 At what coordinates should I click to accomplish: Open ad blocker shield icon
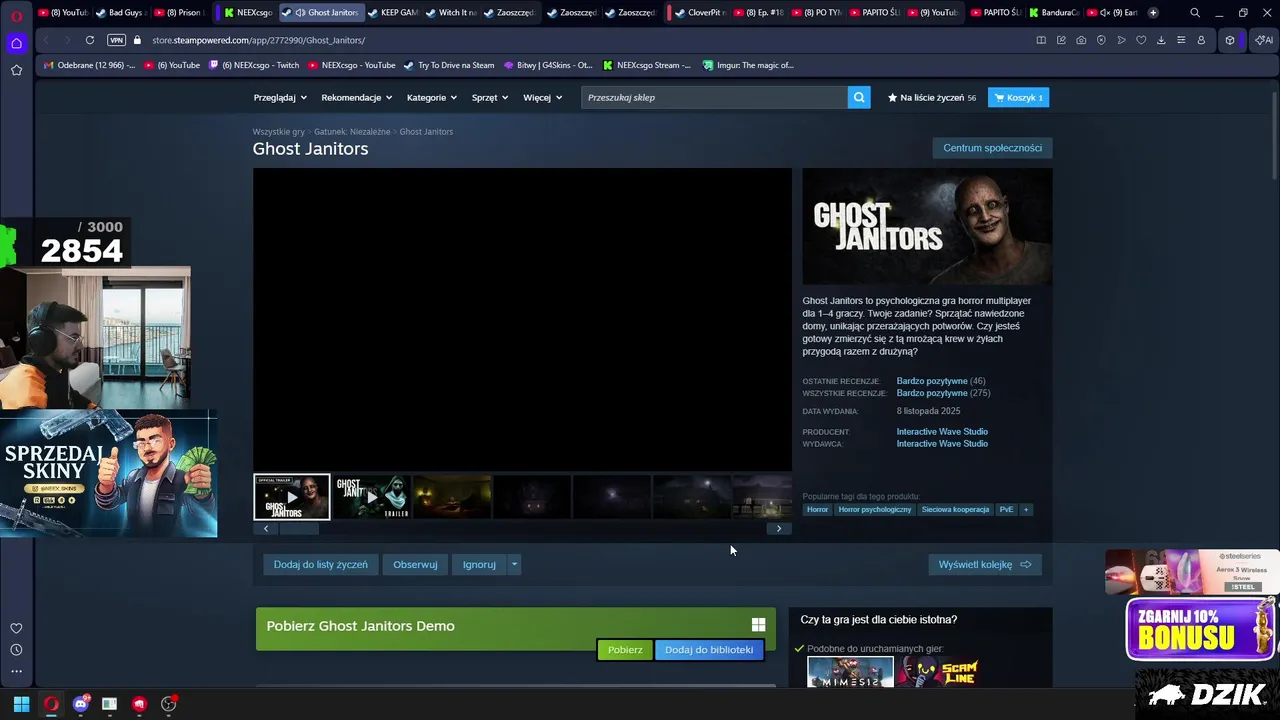pyautogui.click(x=1101, y=40)
